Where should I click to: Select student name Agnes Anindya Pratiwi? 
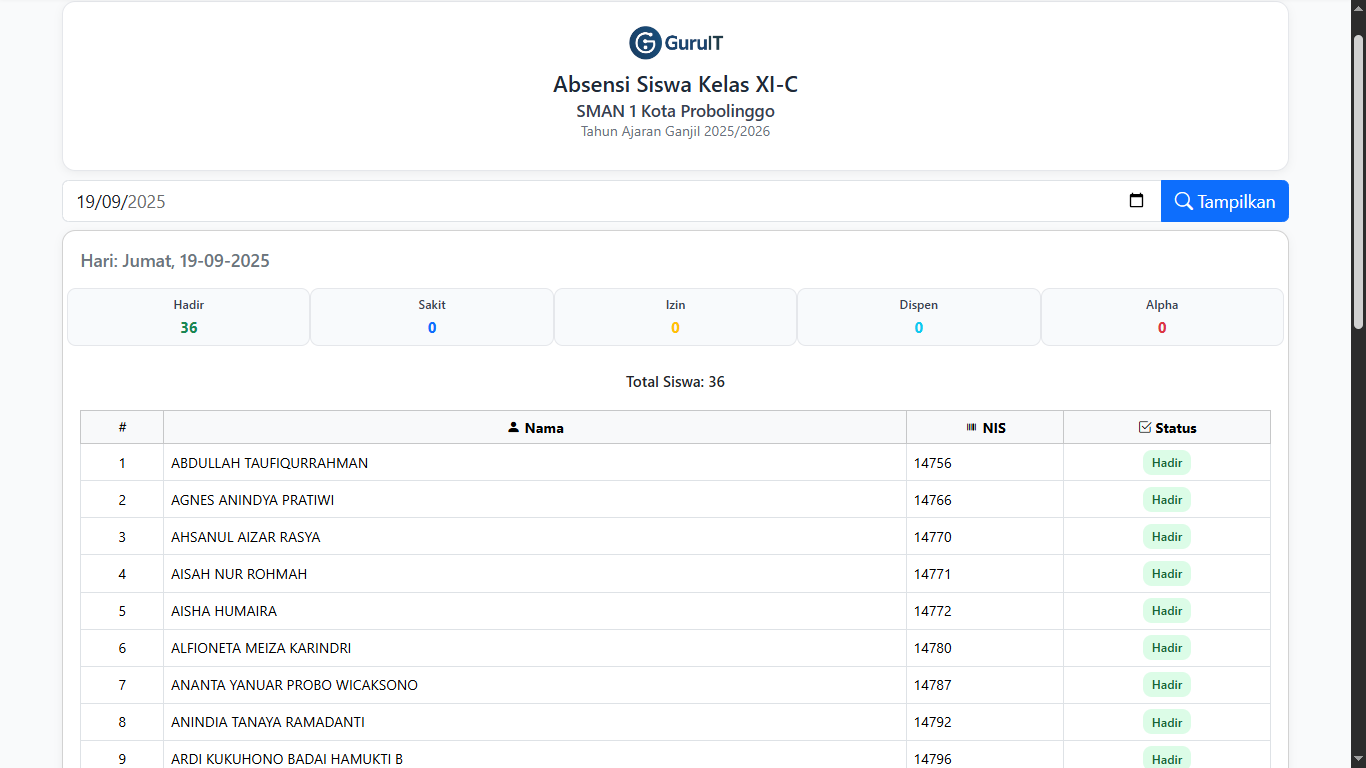[x=252, y=500]
